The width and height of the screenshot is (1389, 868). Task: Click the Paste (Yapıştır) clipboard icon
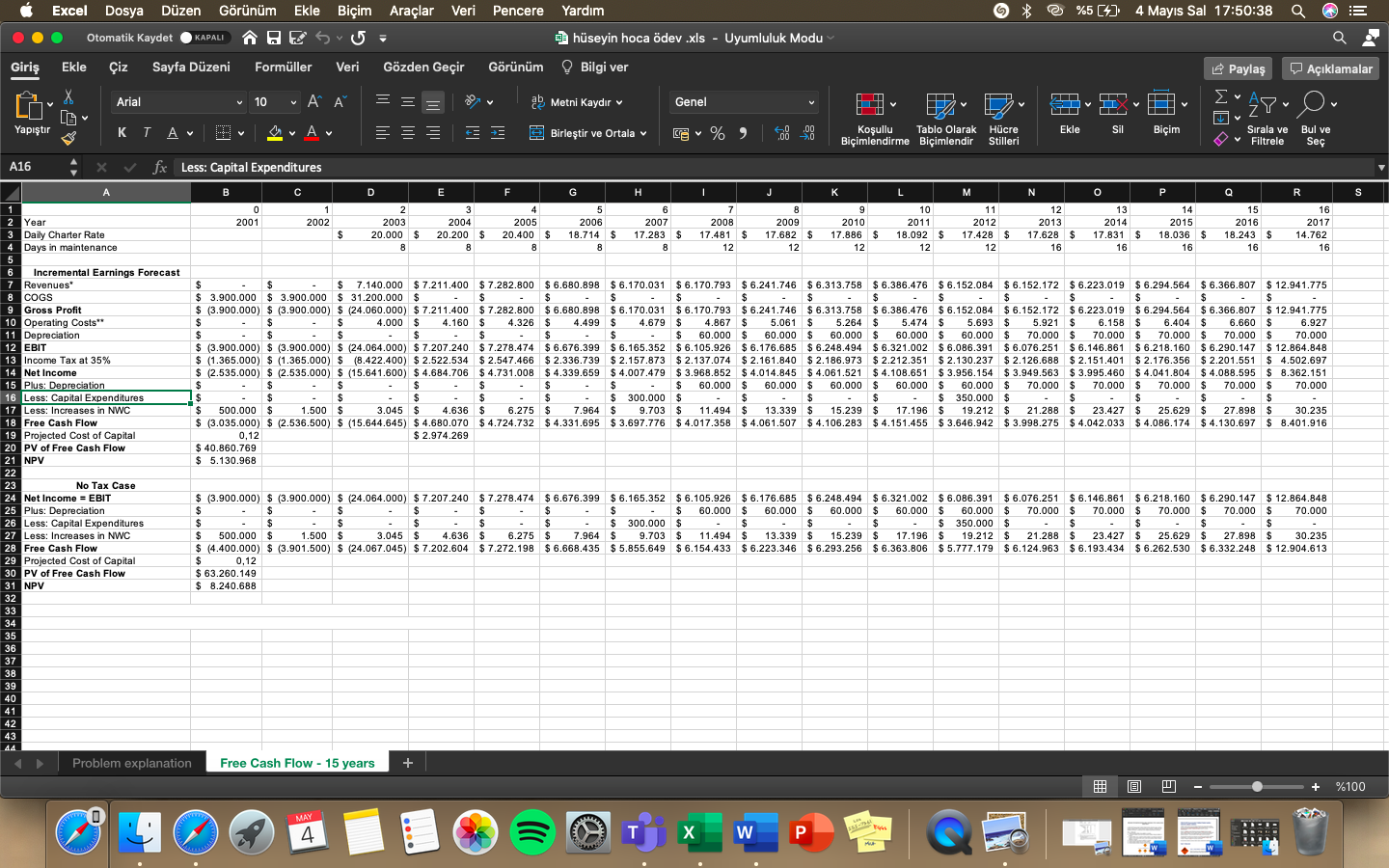tap(29, 105)
